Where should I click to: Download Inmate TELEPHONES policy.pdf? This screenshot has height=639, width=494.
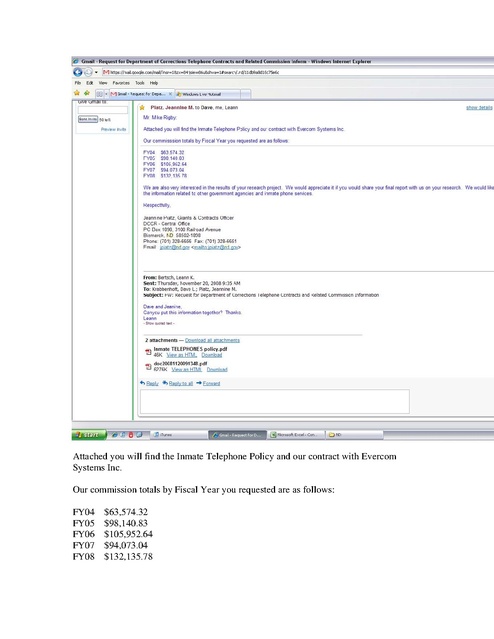[212, 355]
